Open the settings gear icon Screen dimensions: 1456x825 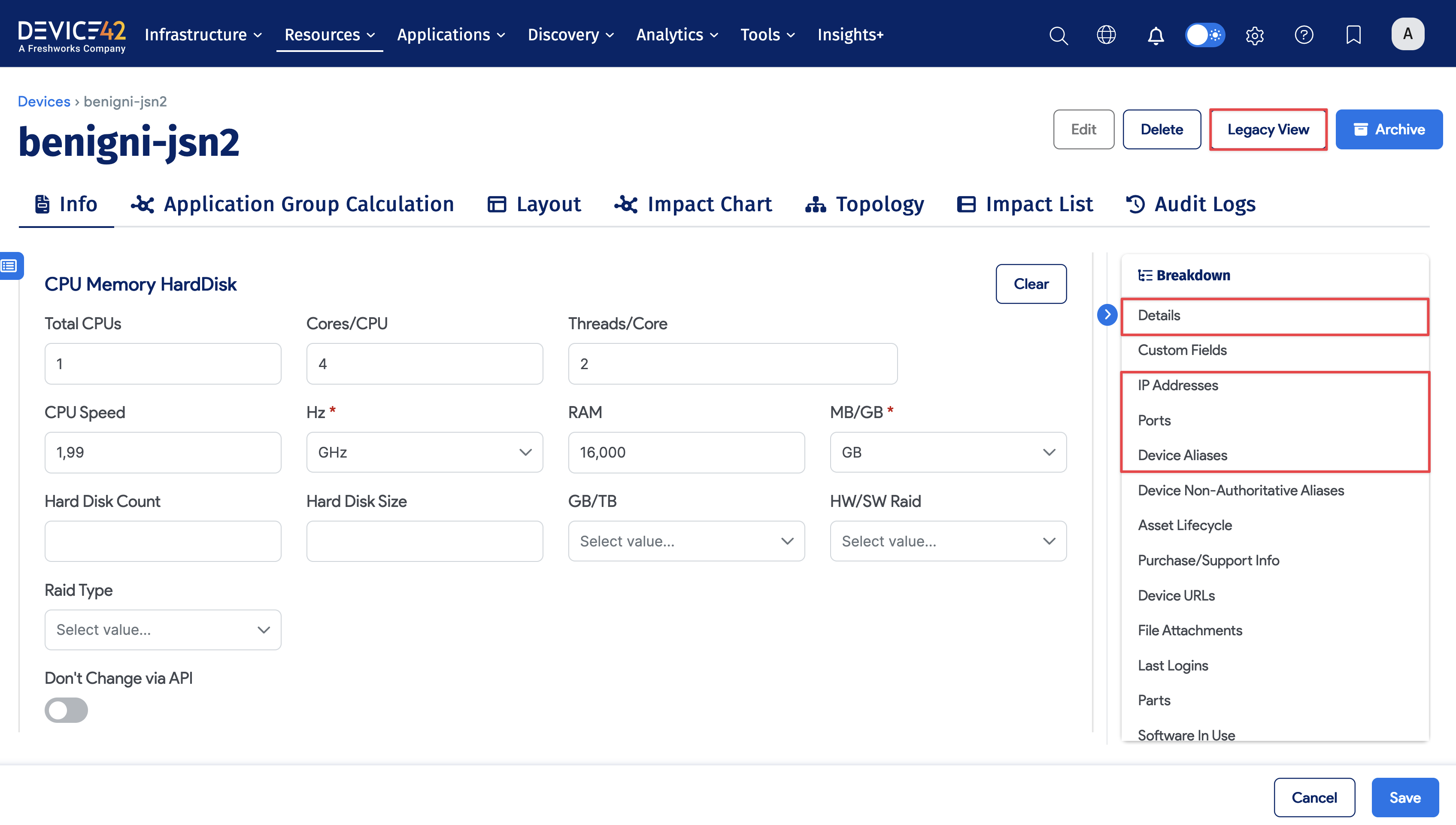pyautogui.click(x=1254, y=35)
